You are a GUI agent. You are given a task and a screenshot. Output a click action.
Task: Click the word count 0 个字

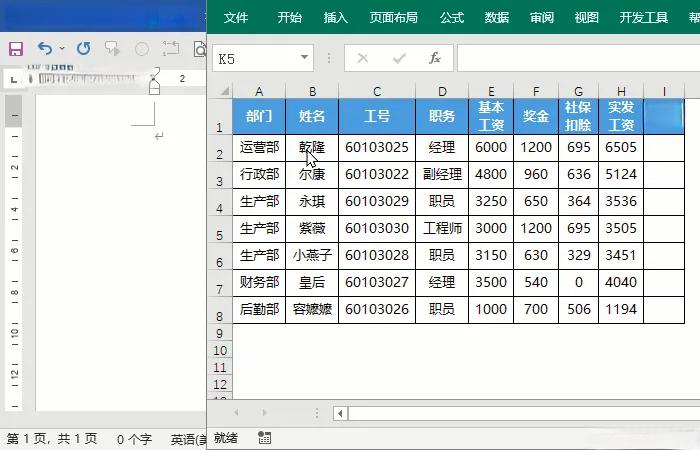(134, 439)
